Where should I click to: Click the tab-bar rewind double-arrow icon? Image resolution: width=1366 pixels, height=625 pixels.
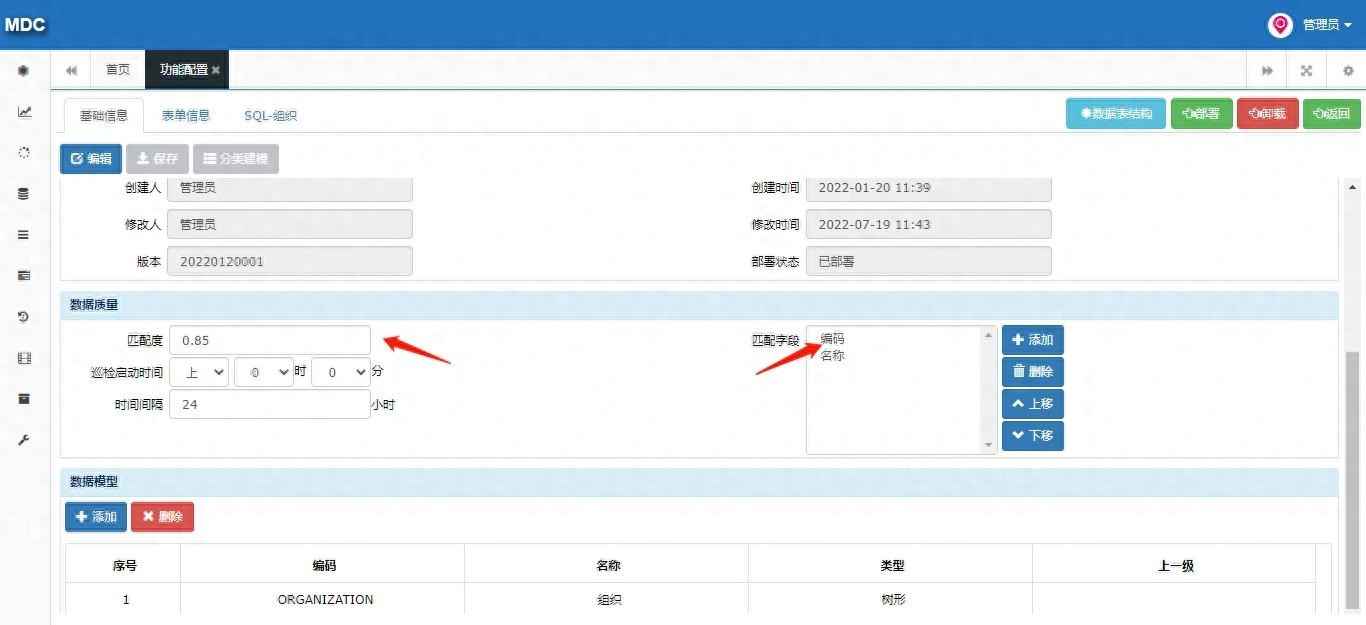click(71, 70)
